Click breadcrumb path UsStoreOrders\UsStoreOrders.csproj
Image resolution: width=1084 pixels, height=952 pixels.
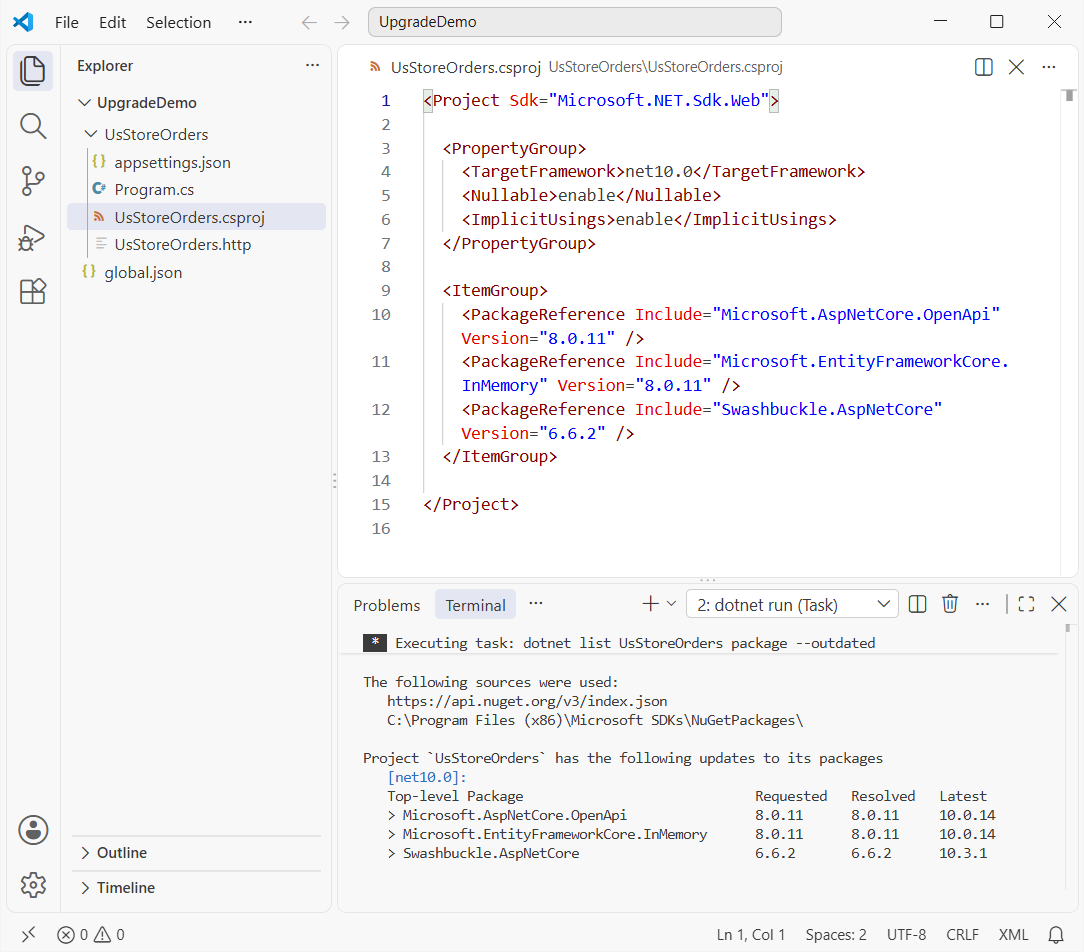click(666, 67)
